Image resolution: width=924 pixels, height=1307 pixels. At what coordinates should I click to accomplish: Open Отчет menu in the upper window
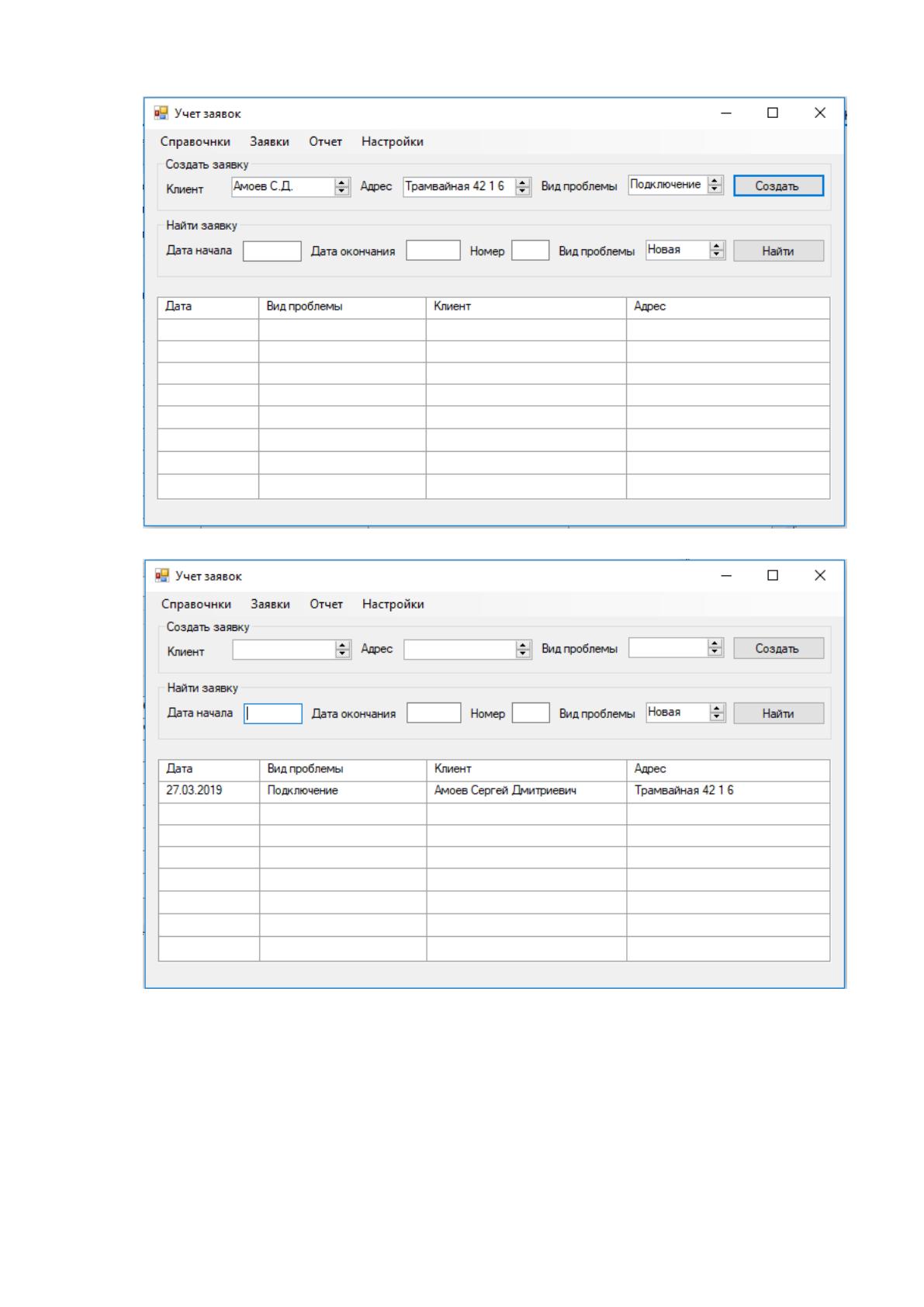pos(325,141)
